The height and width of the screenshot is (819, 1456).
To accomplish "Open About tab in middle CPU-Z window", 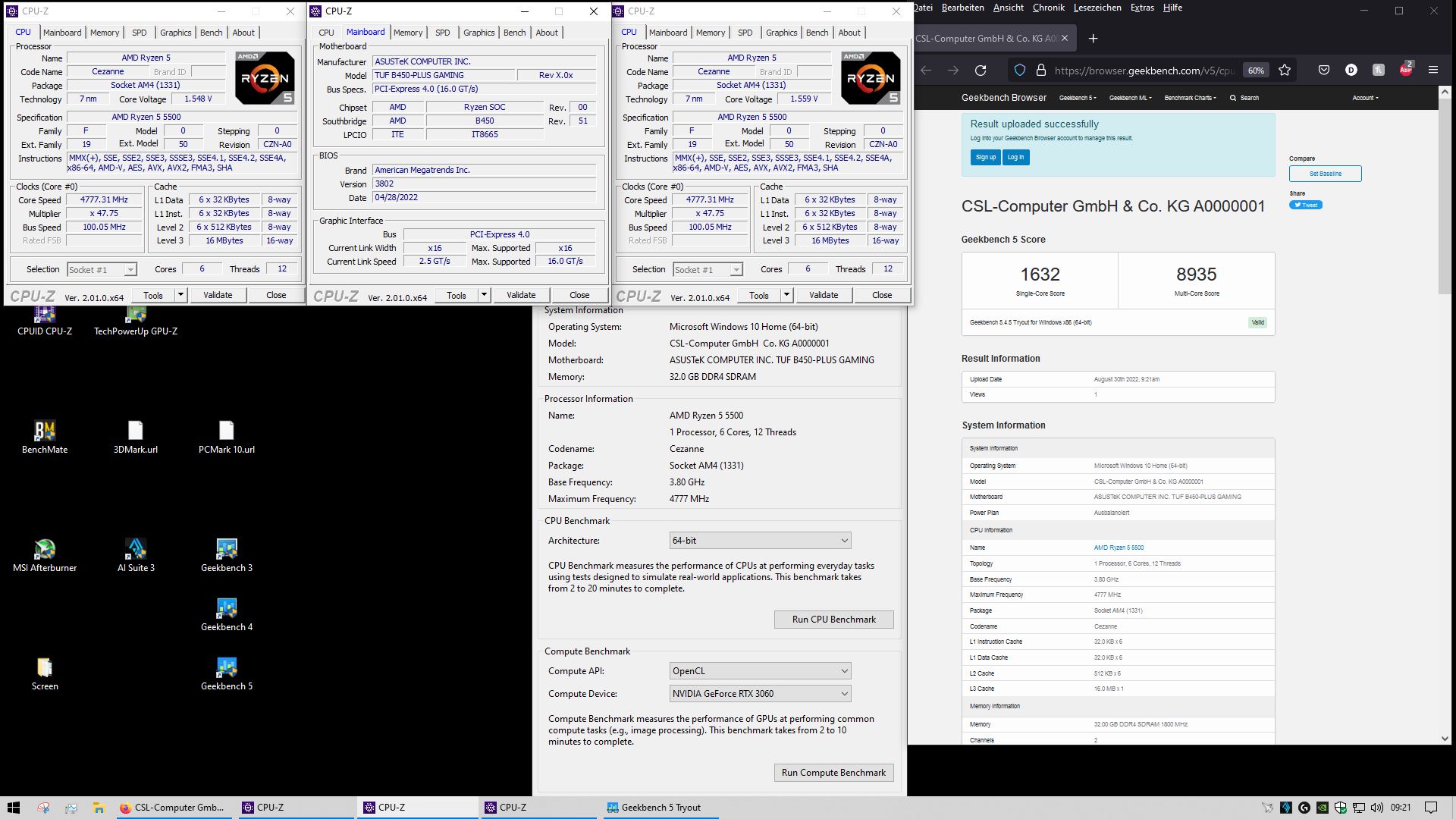I will coord(547,33).
